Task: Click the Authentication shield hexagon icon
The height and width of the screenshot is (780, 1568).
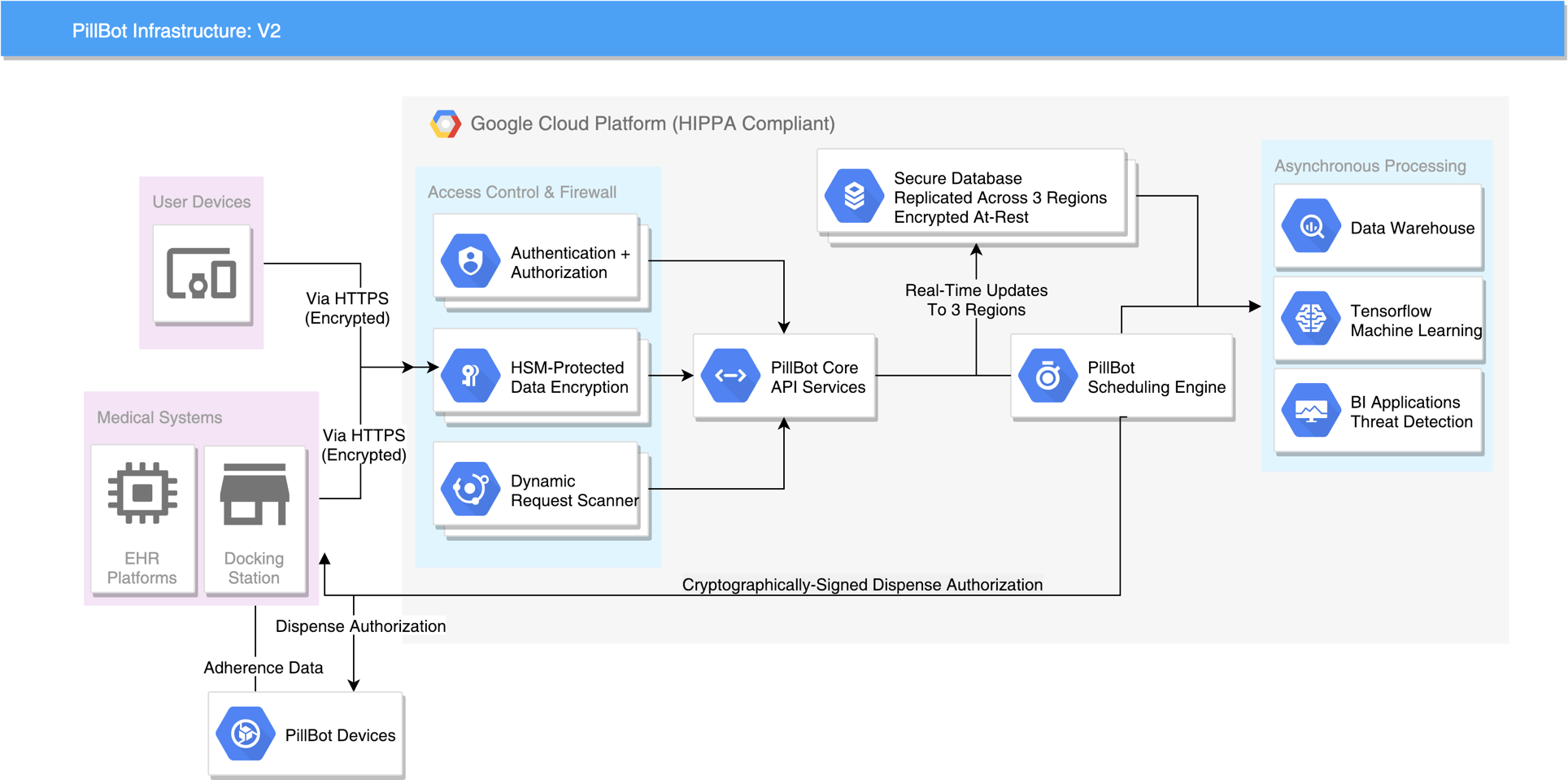Action: pyautogui.click(x=470, y=261)
